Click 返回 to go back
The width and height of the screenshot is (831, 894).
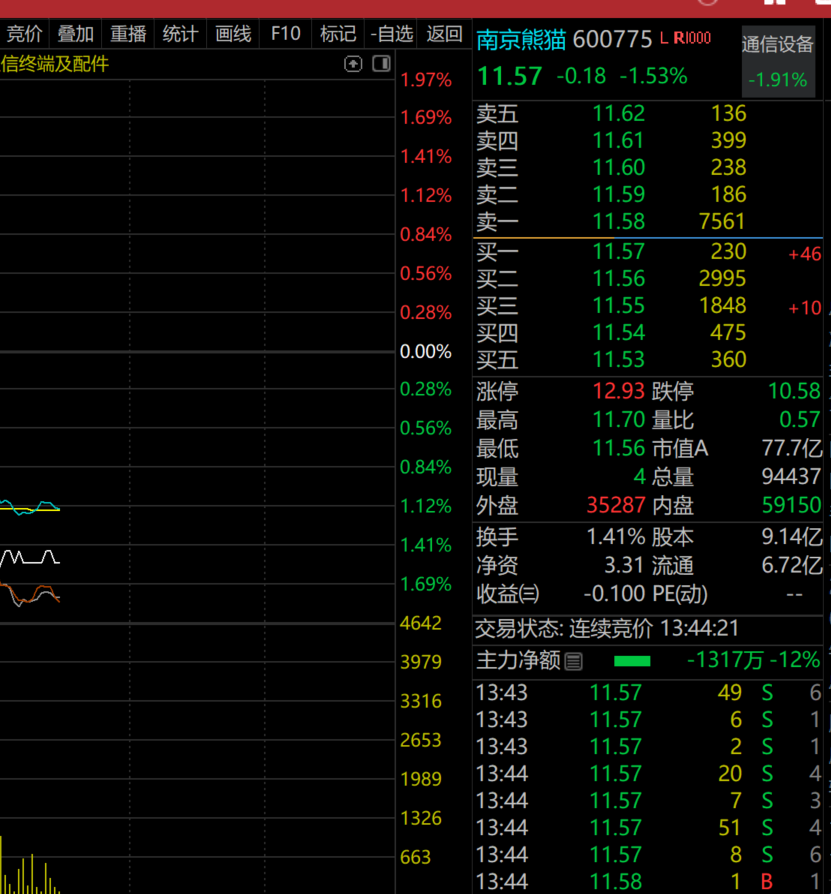click(x=444, y=34)
